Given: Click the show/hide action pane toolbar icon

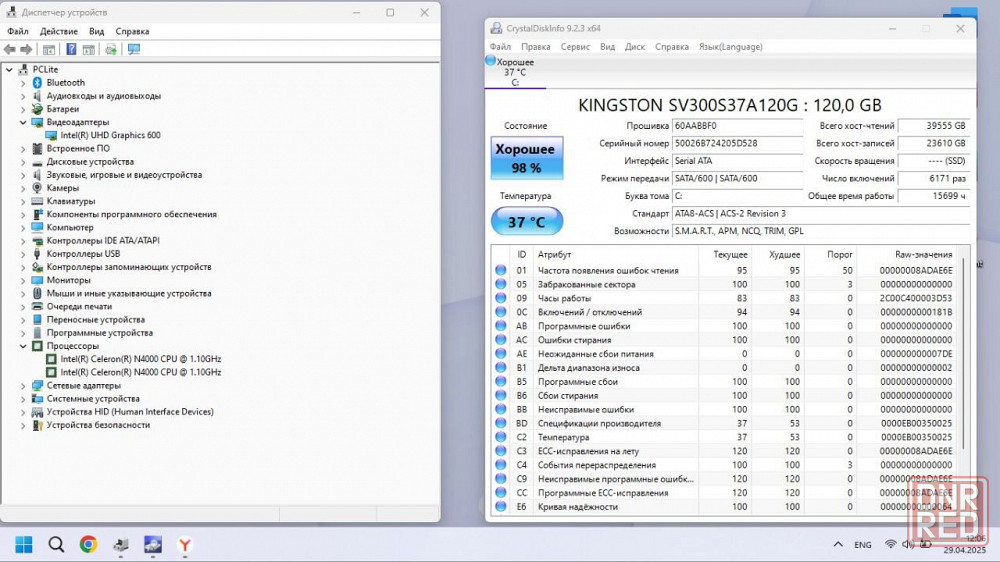Looking at the screenshot, I should [89, 49].
